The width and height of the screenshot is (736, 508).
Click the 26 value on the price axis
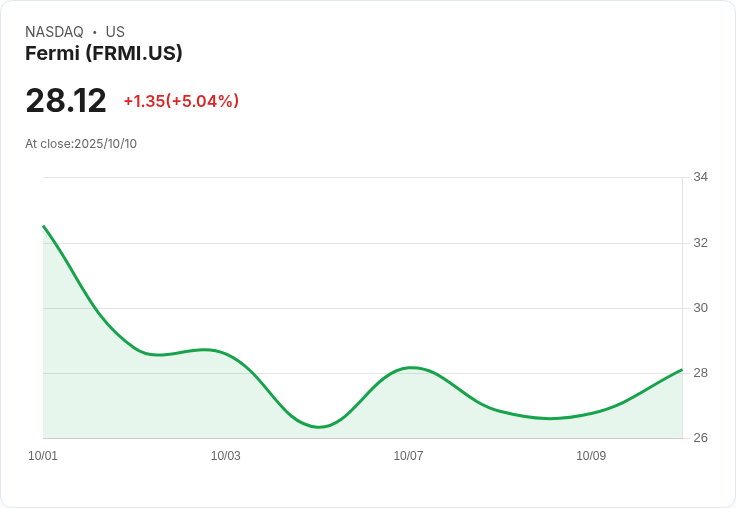700,438
